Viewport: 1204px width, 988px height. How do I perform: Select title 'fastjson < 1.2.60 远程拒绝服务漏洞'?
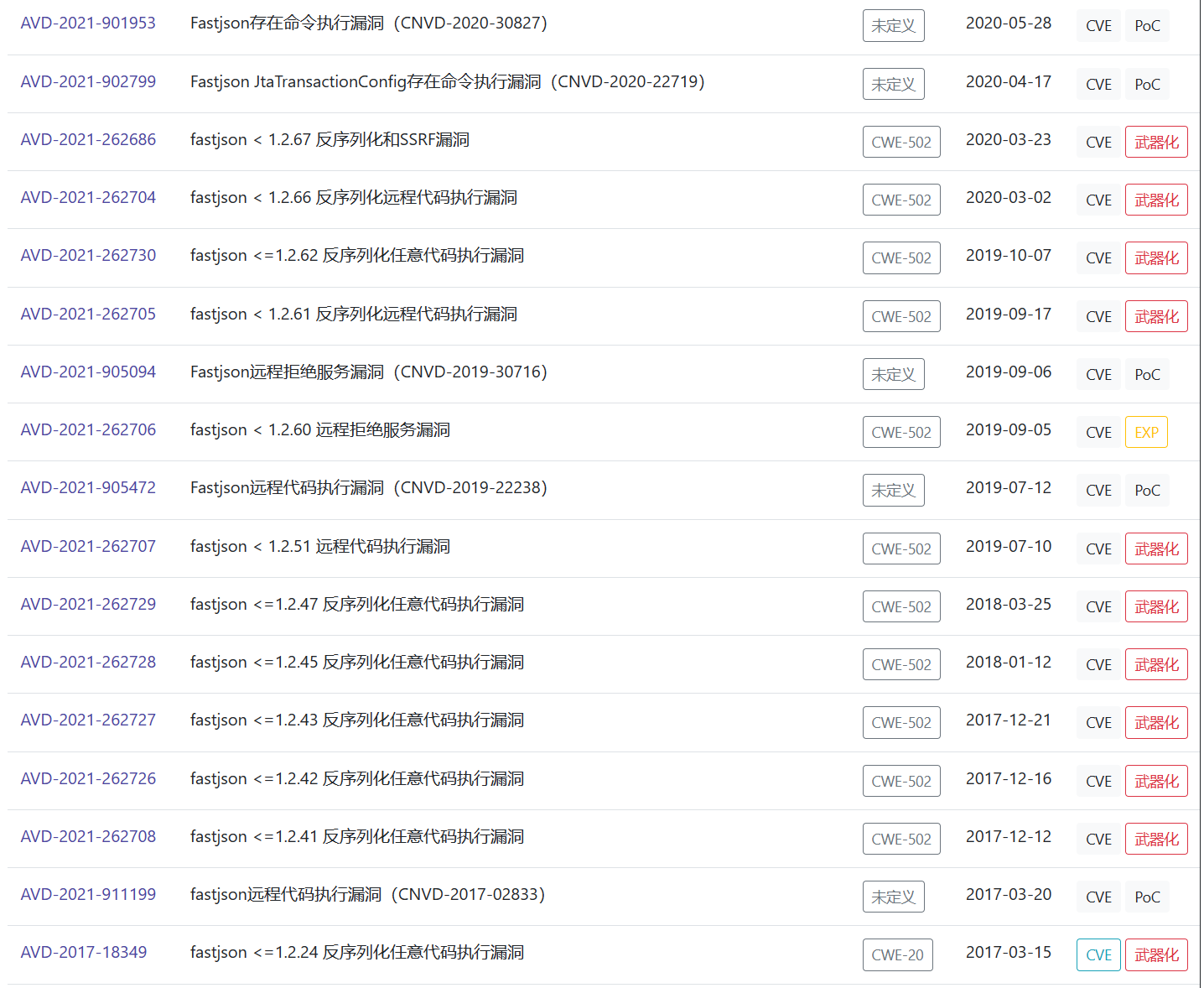point(320,430)
